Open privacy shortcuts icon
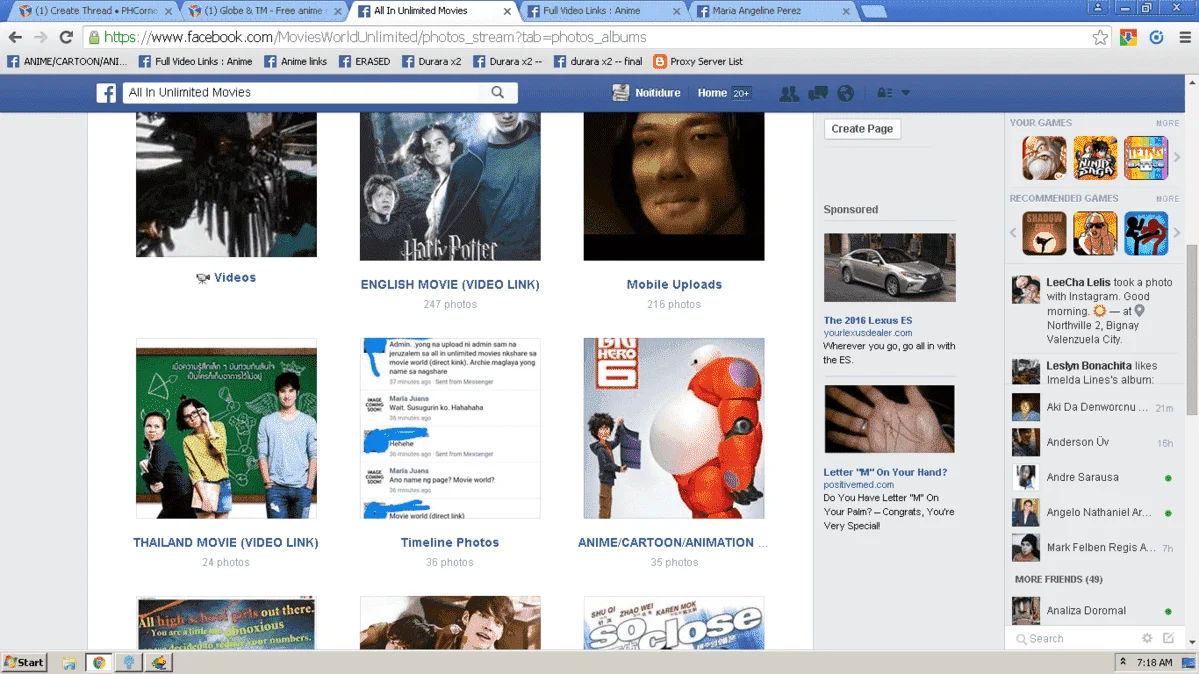The image size is (1199, 674). pos(885,93)
